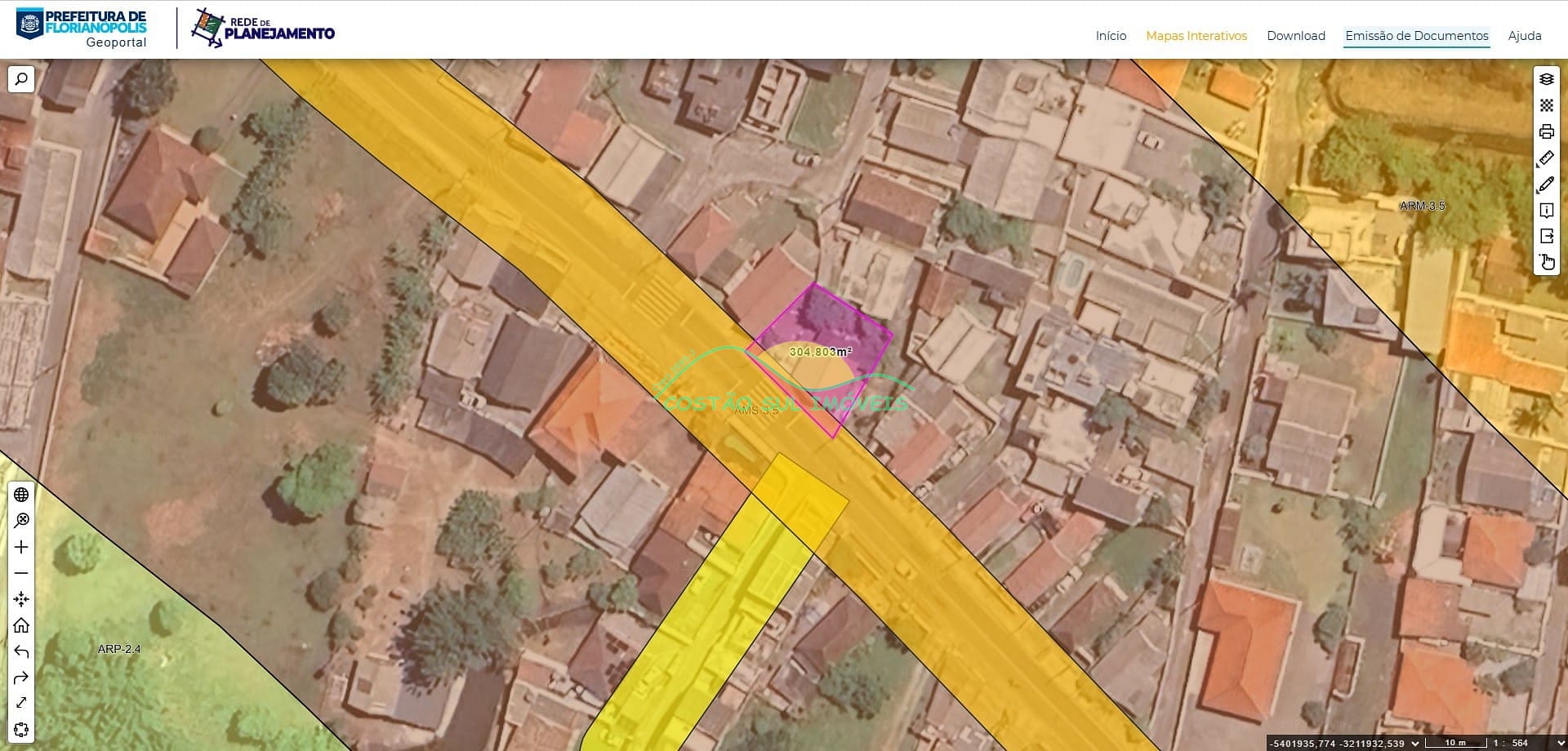1568x751 pixels.
Task: Activate the pointing hand select tool
Action: click(x=1547, y=262)
